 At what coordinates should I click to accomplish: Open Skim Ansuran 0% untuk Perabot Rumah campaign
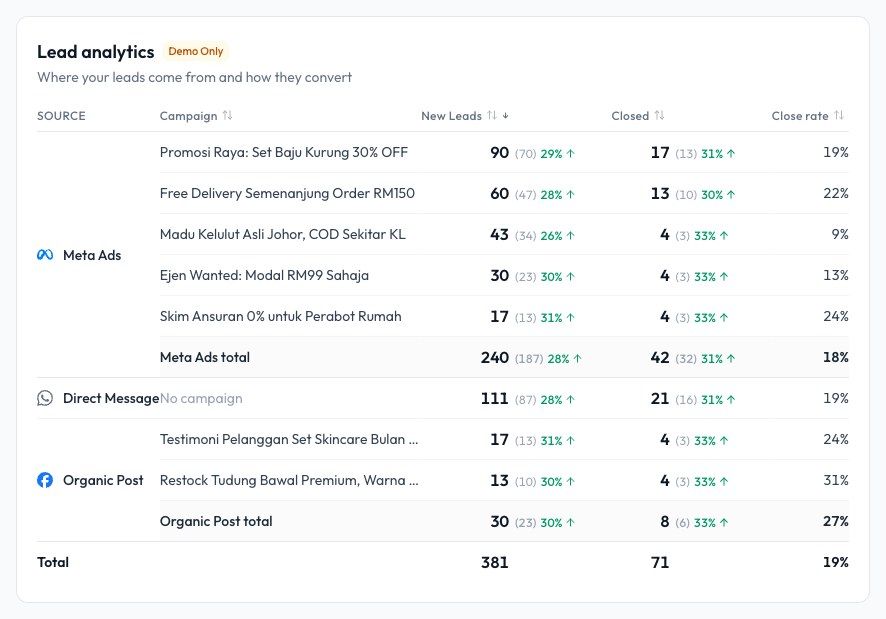pos(281,317)
